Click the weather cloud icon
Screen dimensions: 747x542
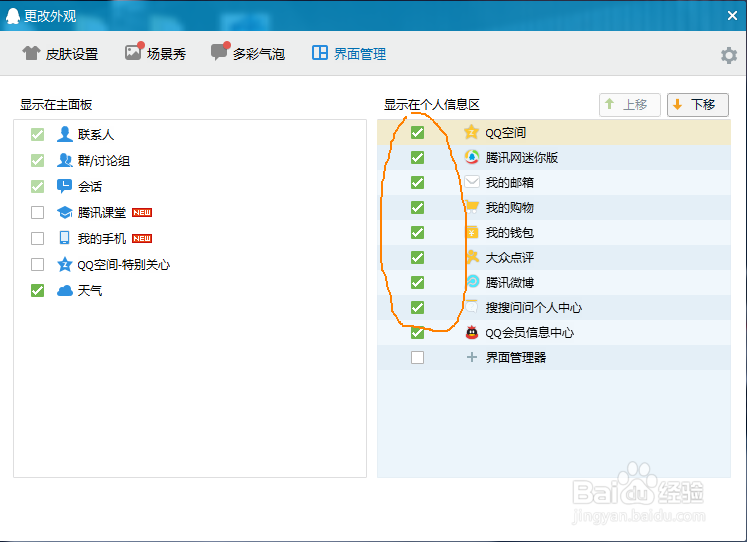click(64, 290)
